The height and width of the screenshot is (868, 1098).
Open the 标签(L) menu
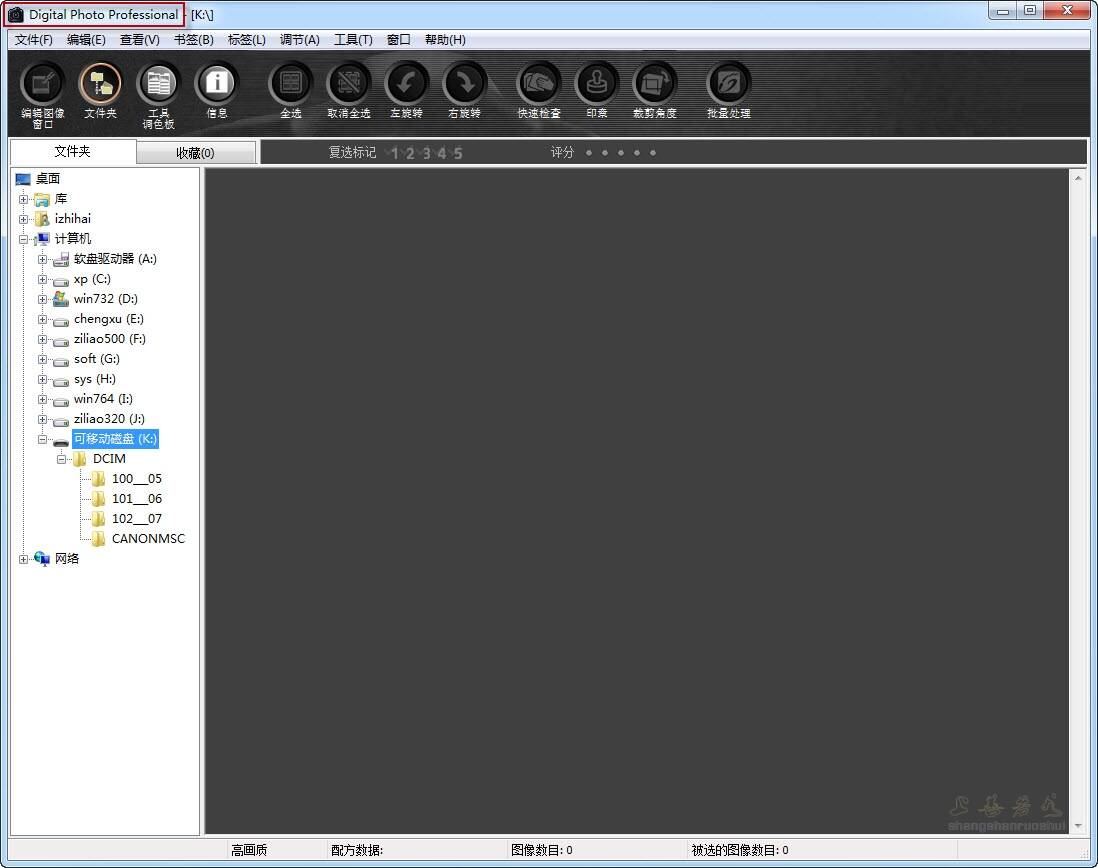[246, 40]
